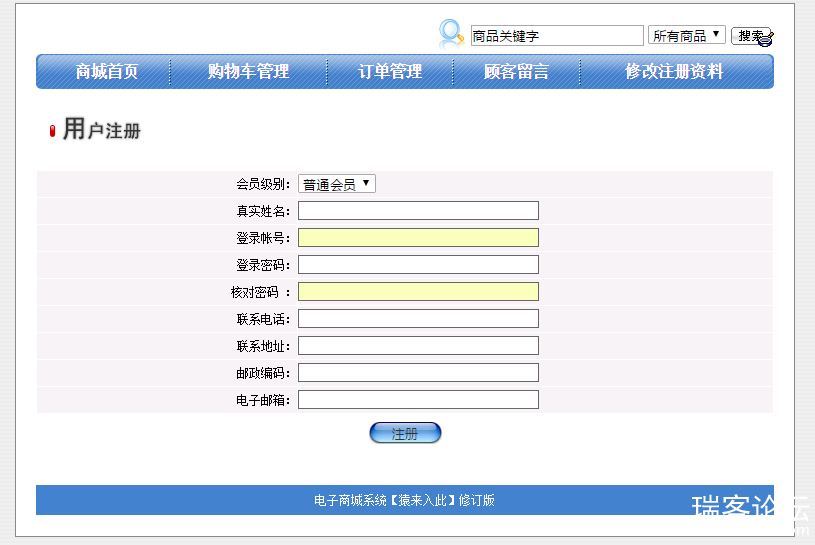Focus the 登录帐号 input field

coord(418,238)
